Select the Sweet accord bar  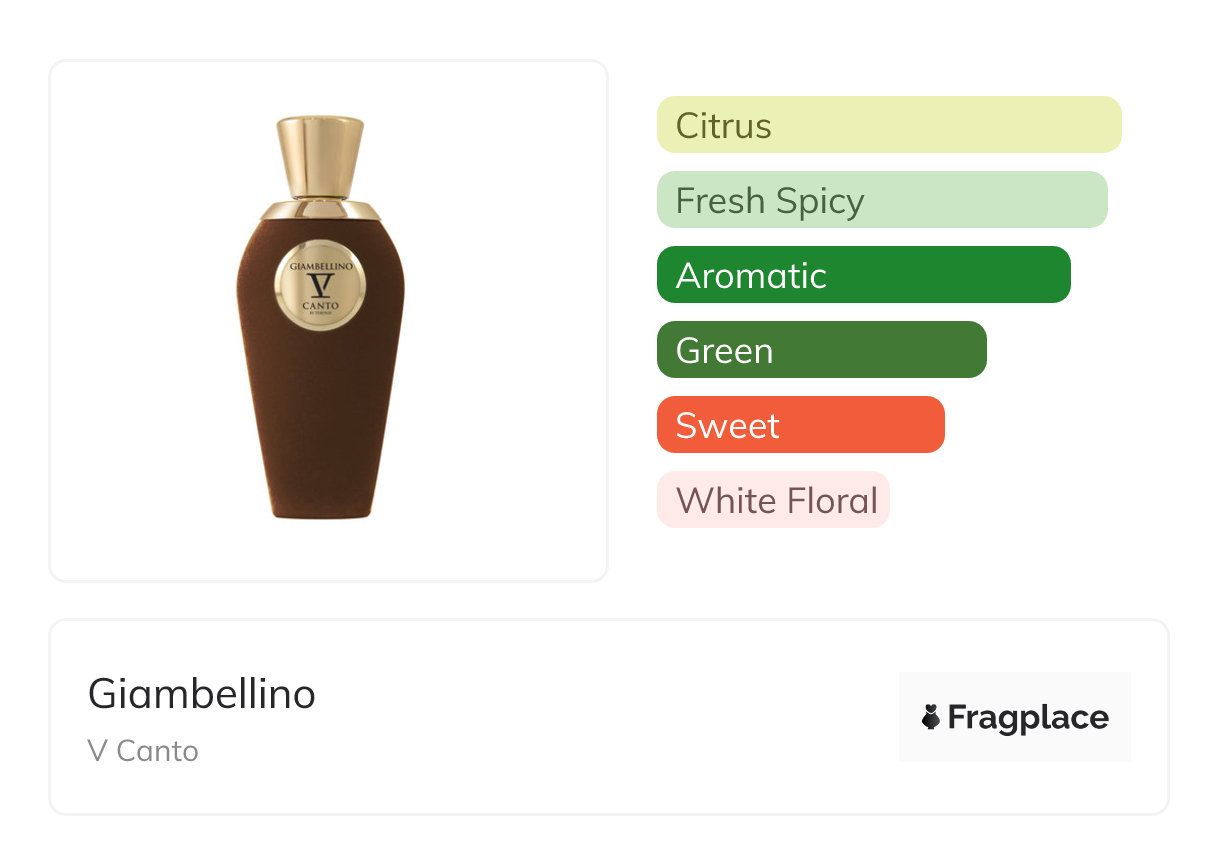coord(800,425)
